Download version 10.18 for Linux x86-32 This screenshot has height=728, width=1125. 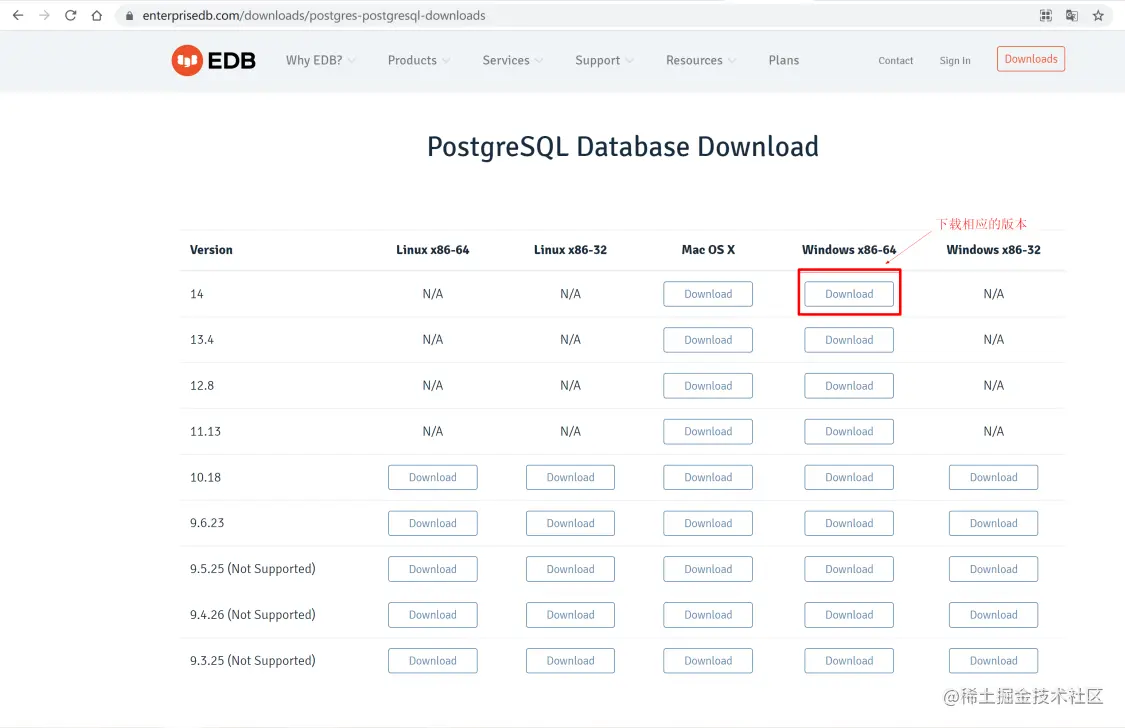click(x=570, y=478)
